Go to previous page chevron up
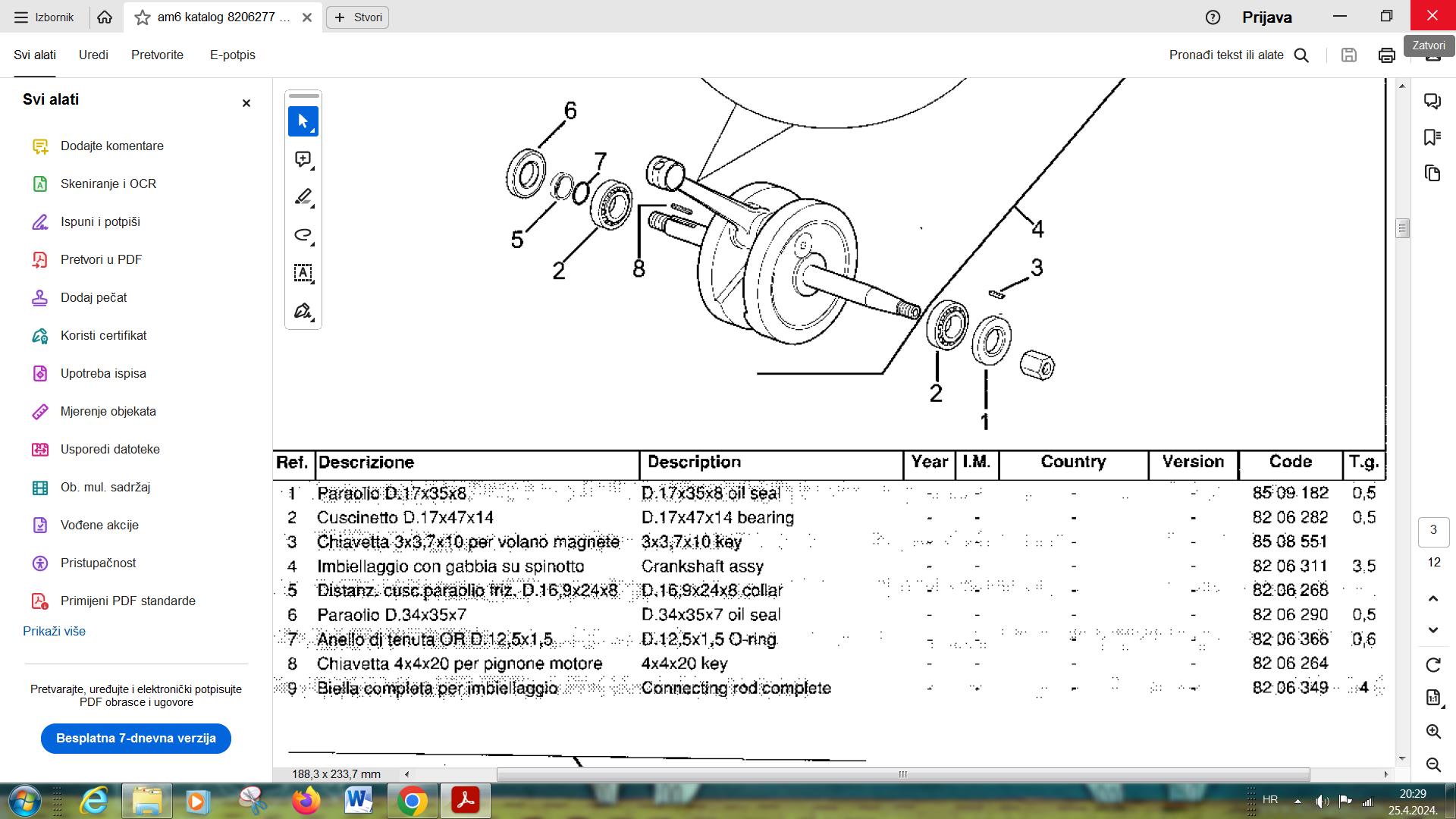 1432,599
